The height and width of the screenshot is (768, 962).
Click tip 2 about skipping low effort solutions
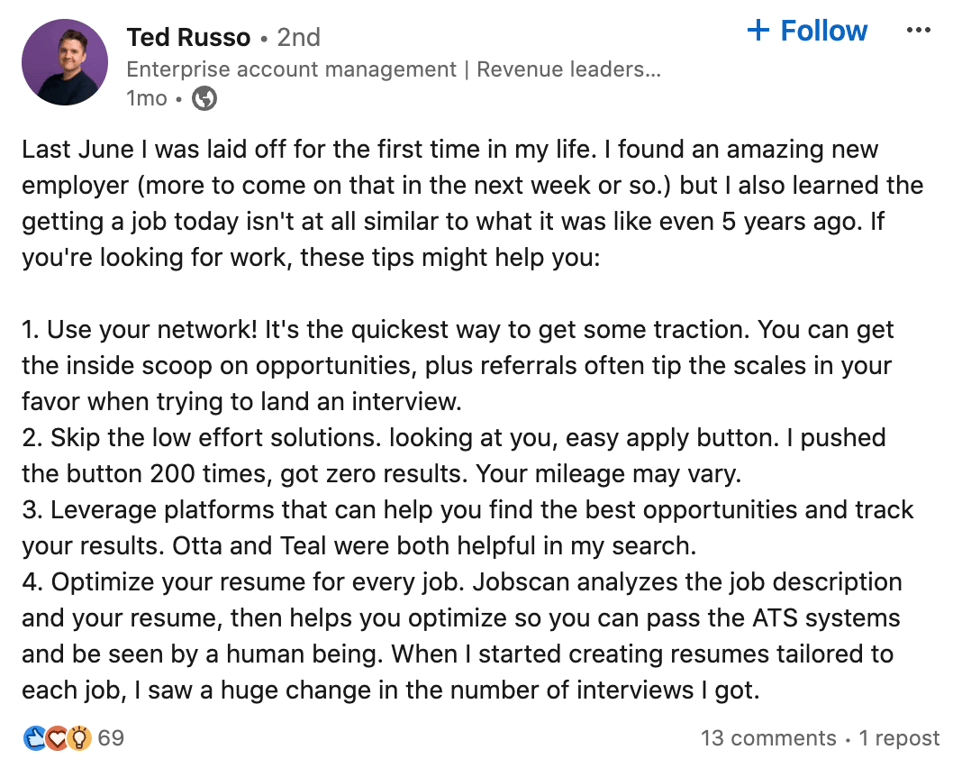click(x=454, y=456)
